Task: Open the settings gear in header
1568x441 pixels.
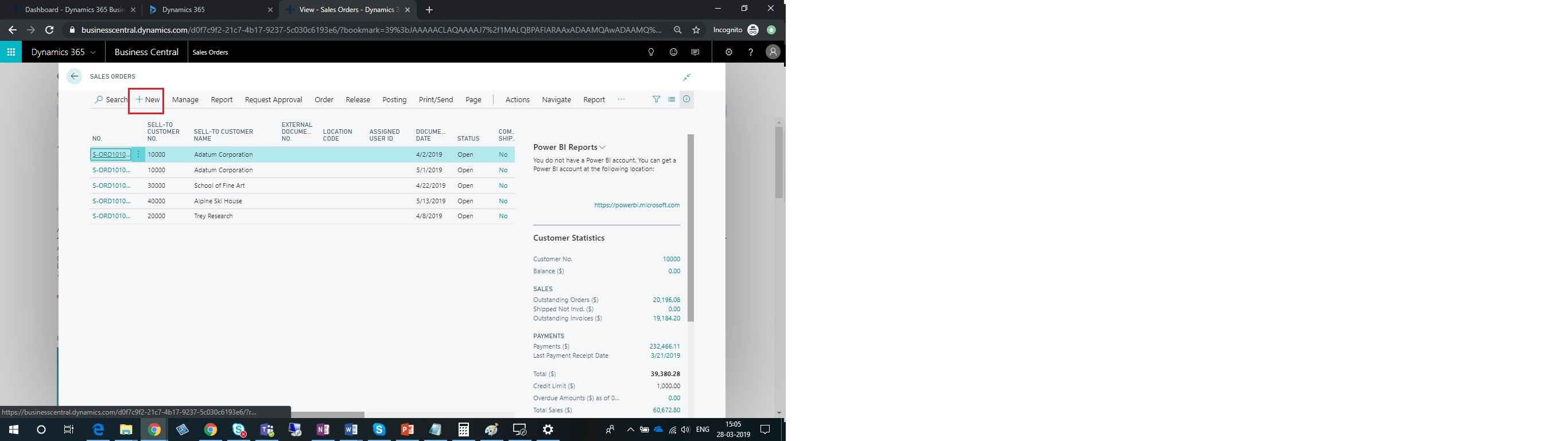Action: 728,52
